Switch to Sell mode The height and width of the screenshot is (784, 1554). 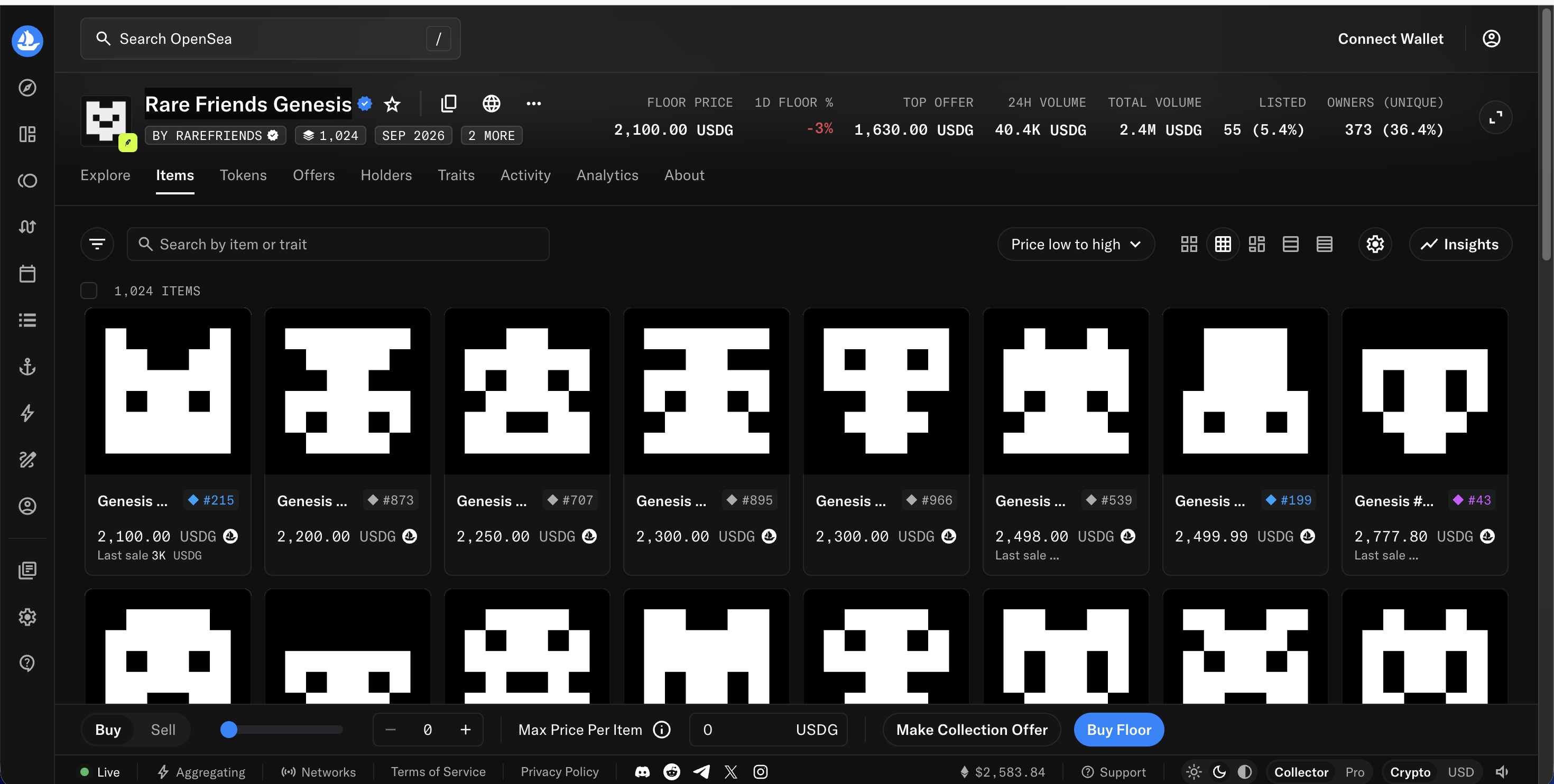click(163, 730)
